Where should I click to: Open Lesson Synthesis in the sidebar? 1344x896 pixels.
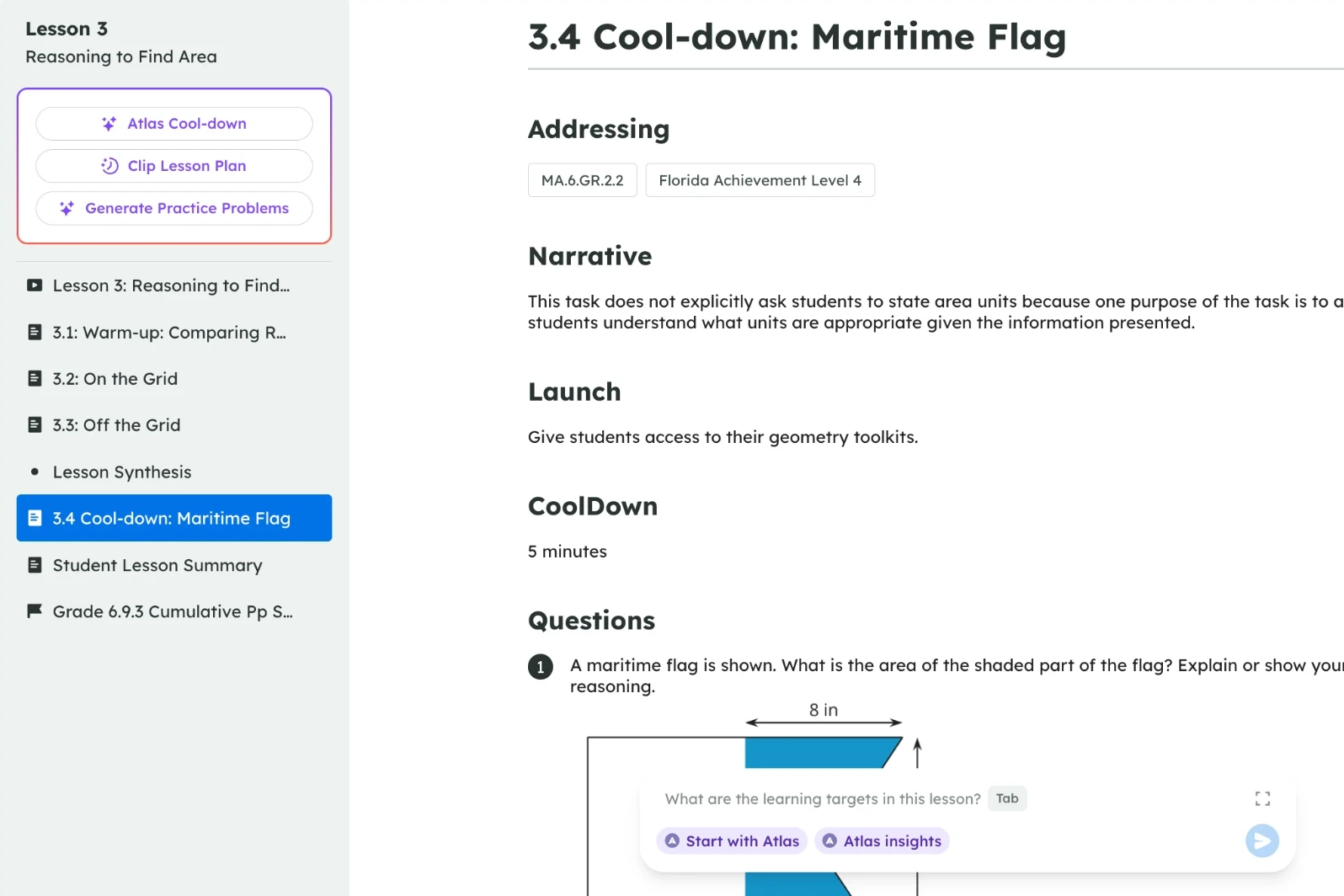tap(174, 472)
